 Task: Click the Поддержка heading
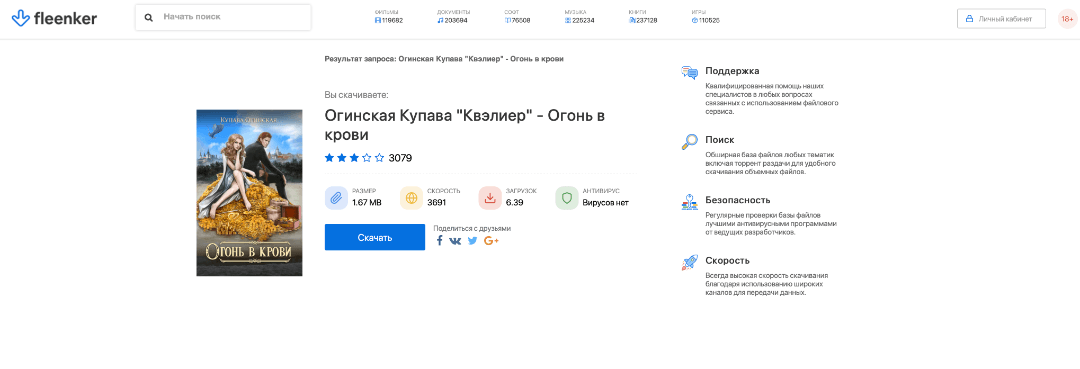coord(732,71)
